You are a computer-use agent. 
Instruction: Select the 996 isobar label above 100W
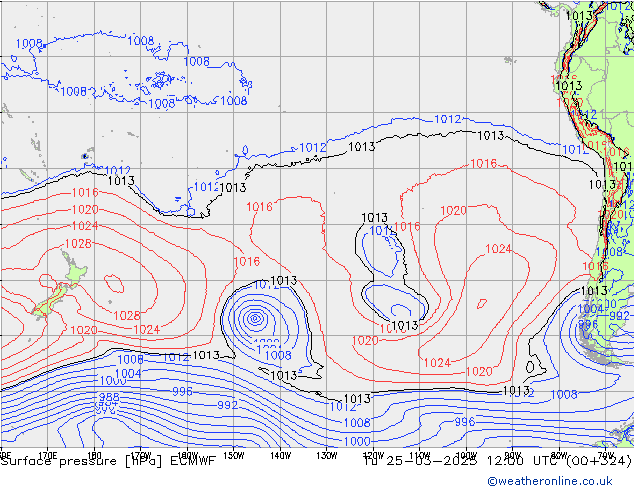pos(465,422)
